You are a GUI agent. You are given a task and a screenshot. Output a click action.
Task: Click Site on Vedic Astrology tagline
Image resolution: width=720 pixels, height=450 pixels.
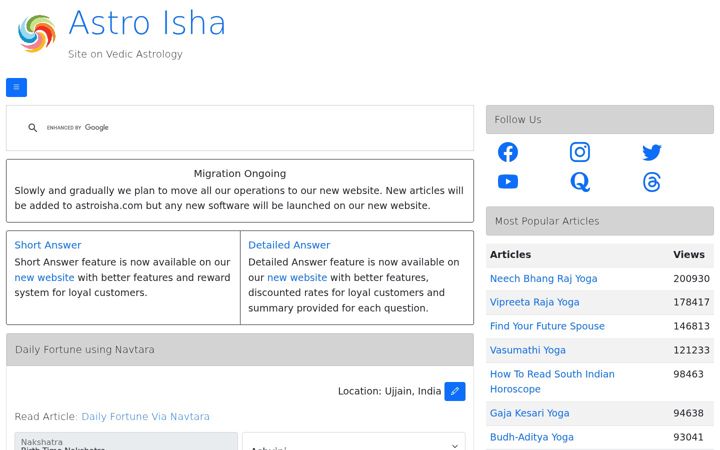tap(125, 54)
